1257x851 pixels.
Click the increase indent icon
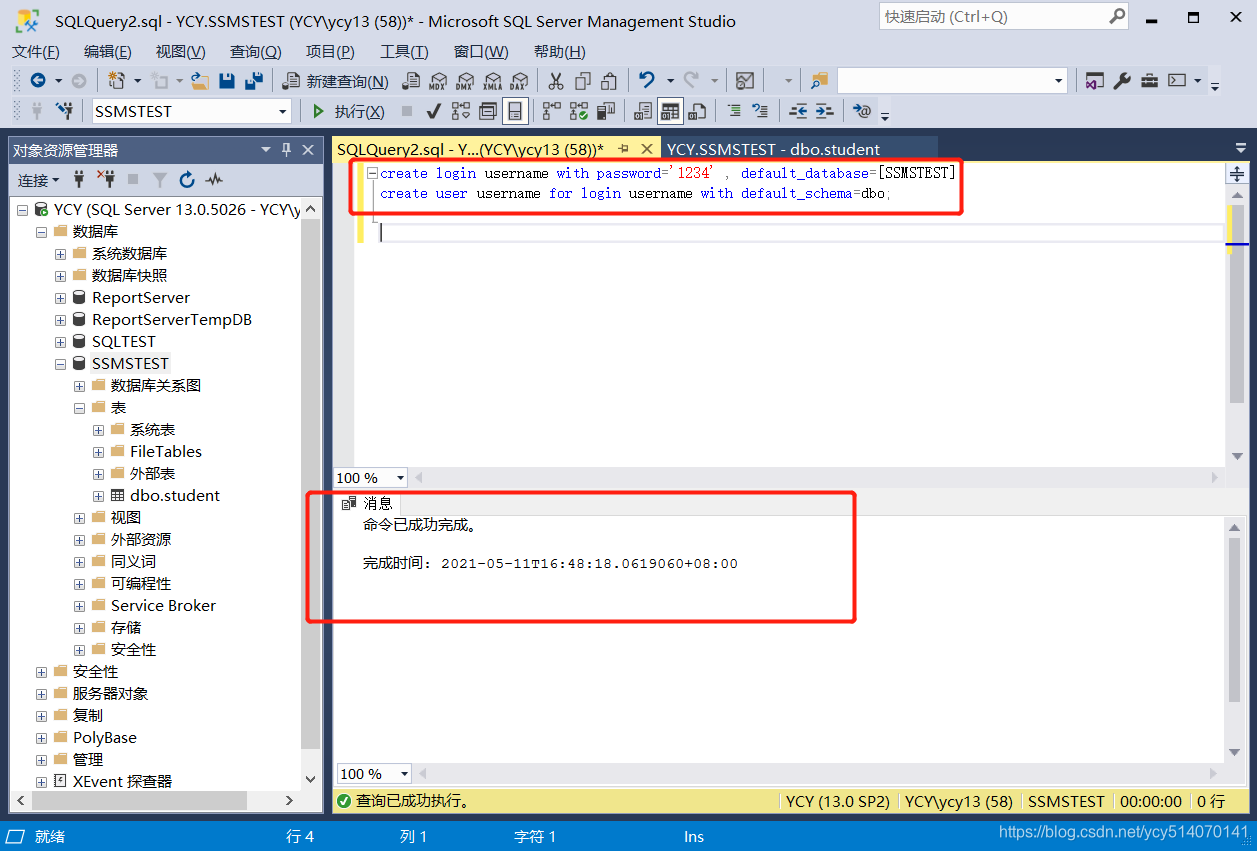click(x=824, y=111)
